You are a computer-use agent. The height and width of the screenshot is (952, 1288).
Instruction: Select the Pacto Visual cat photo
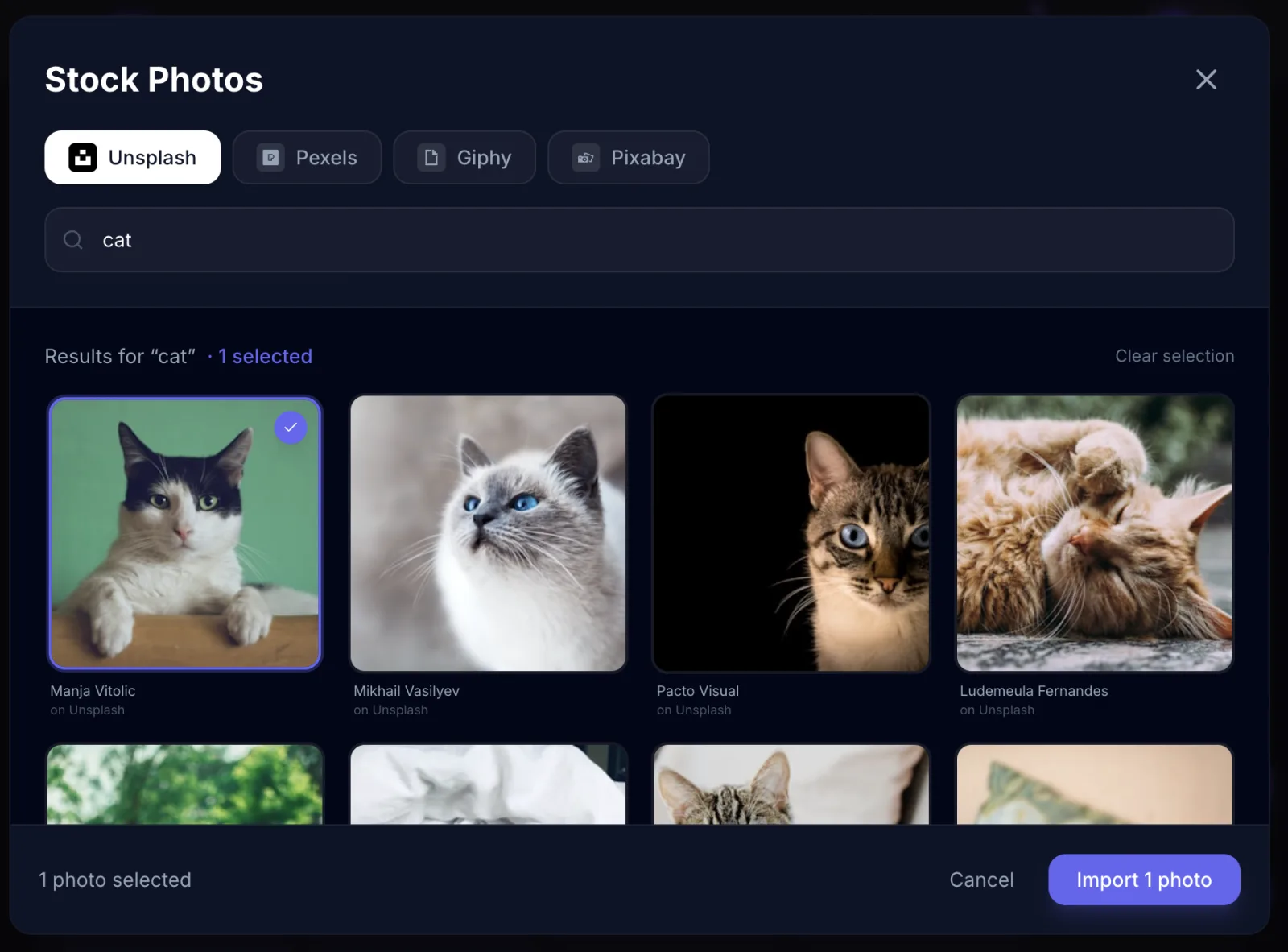pos(791,533)
